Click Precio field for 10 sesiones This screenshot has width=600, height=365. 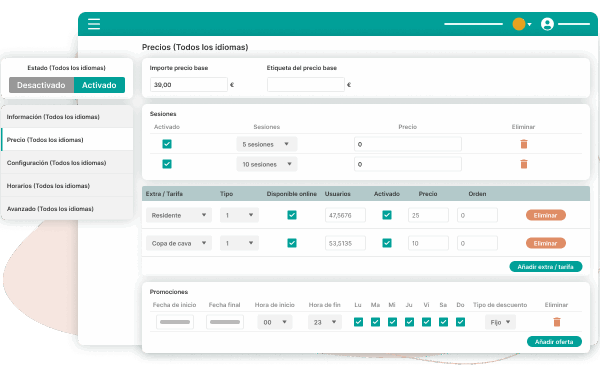[x=408, y=164]
